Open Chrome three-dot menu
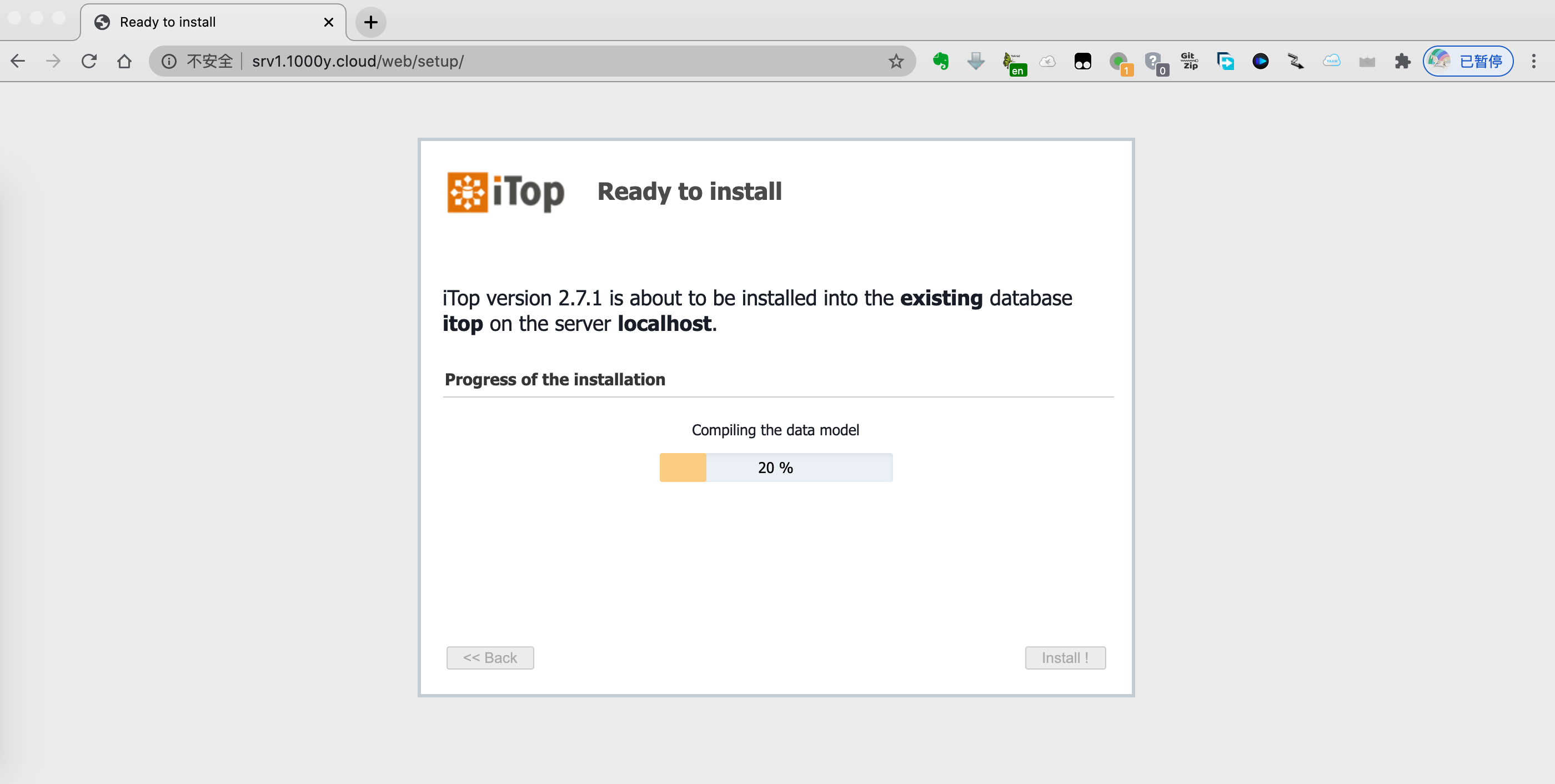The width and height of the screenshot is (1555, 784). click(1534, 61)
